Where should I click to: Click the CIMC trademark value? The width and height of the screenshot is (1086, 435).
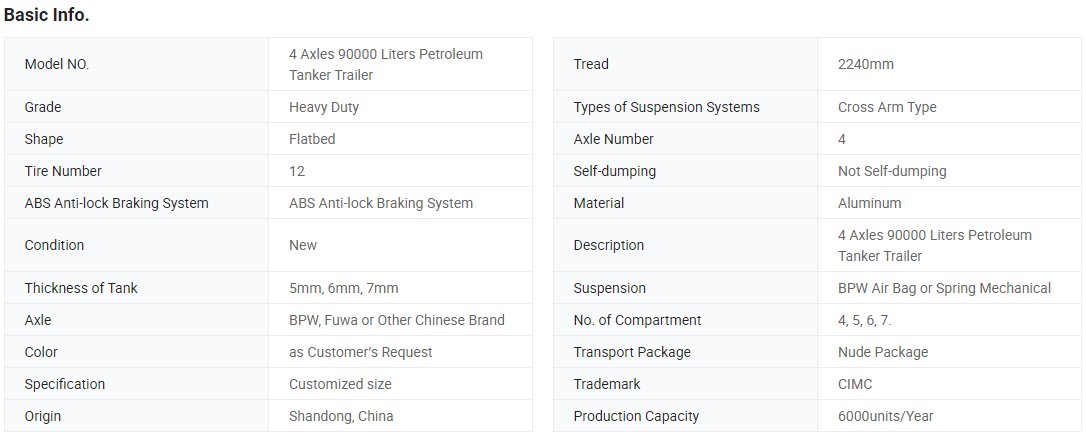coord(855,384)
